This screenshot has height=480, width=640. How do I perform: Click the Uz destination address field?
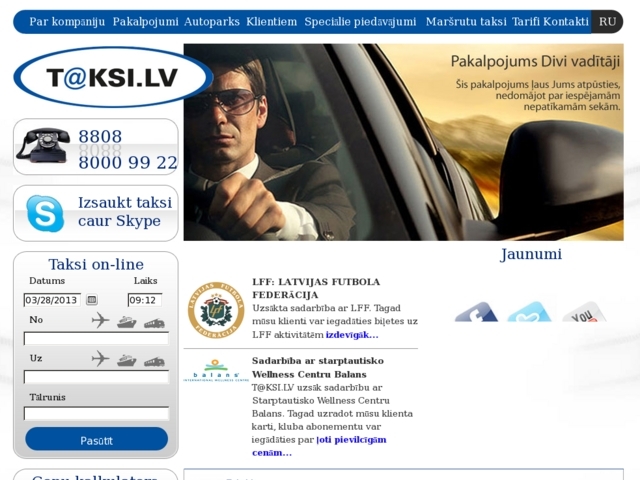[x=96, y=377]
